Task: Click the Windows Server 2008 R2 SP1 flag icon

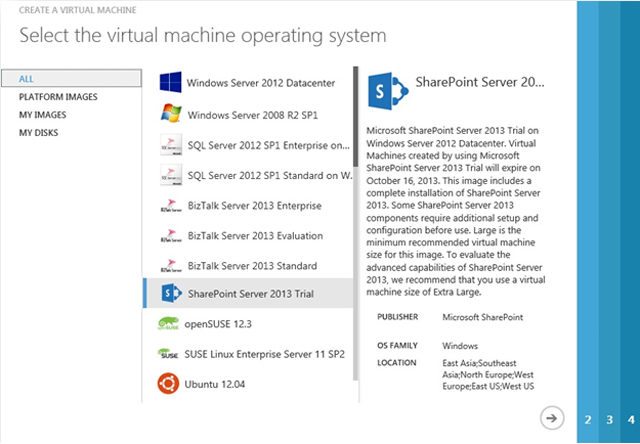Action: click(x=171, y=113)
